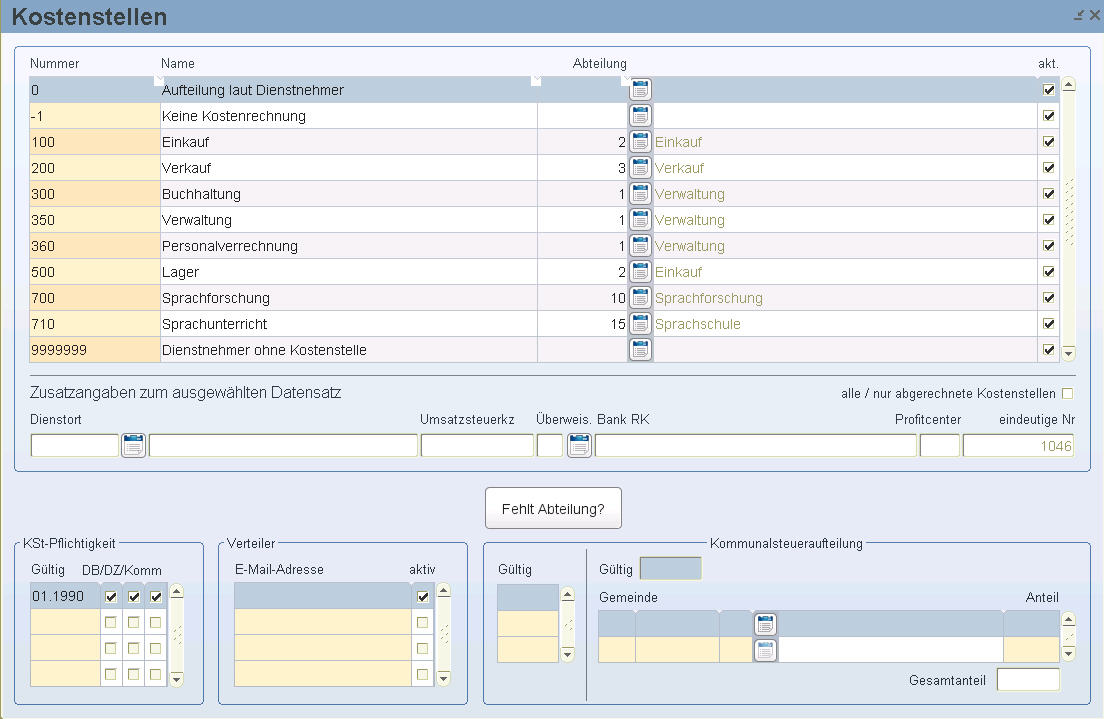Click the Fehlt Abteilung? button
1104x719 pixels.
pyautogui.click(x=553, y=508)
